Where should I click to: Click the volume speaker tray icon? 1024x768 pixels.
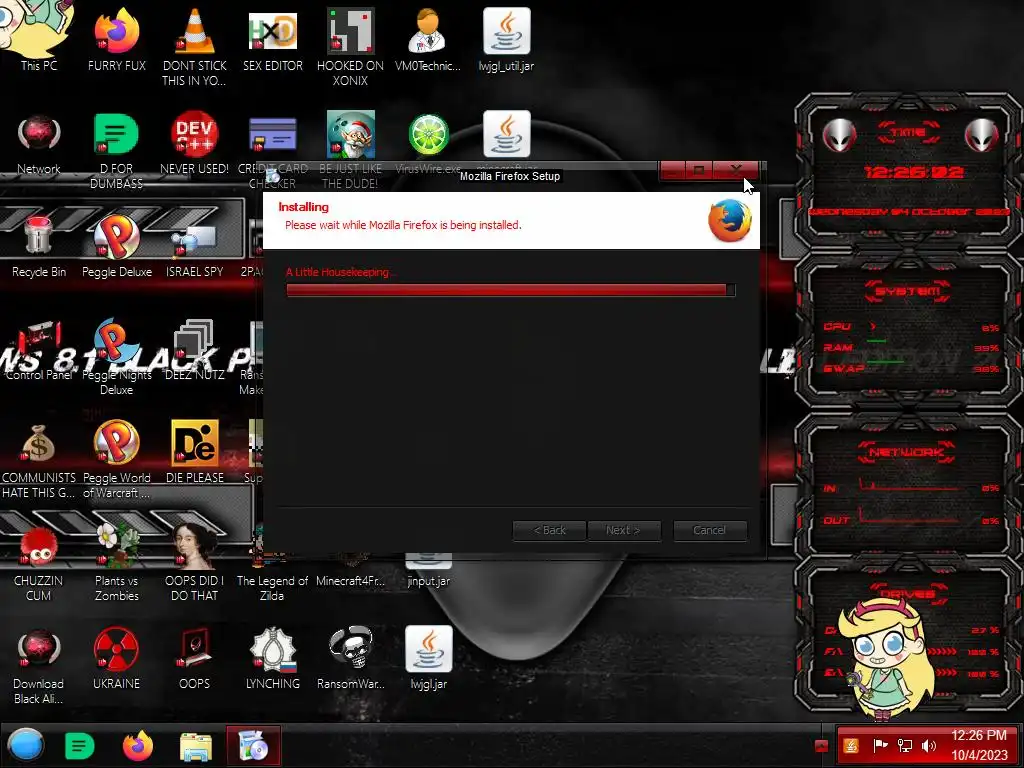(x=928, y=746)
